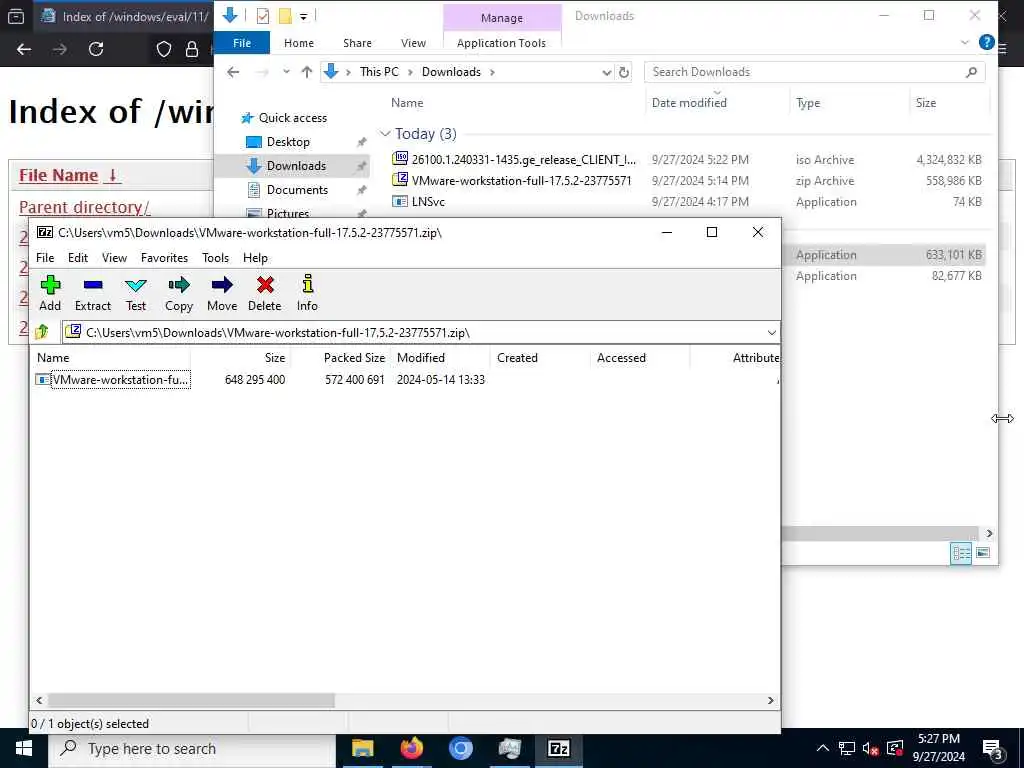The image size is (1024, 768).
Task: Open the 7-Zip Edit menu
Action: [78, 258]
